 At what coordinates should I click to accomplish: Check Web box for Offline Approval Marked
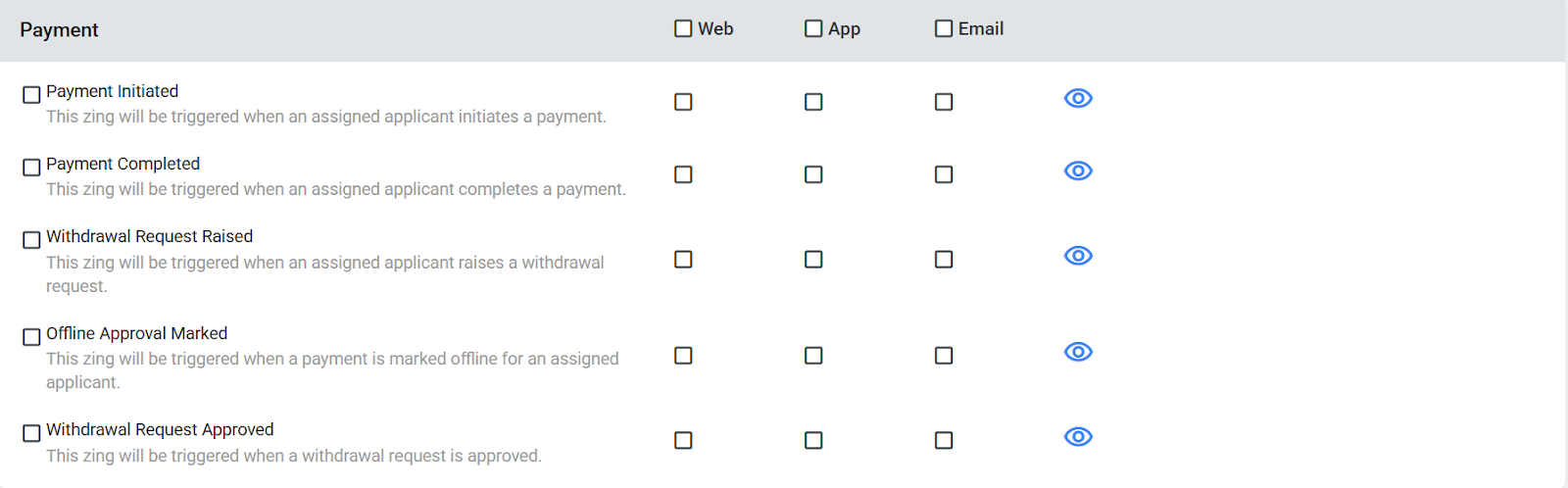(x=683, y=355)
